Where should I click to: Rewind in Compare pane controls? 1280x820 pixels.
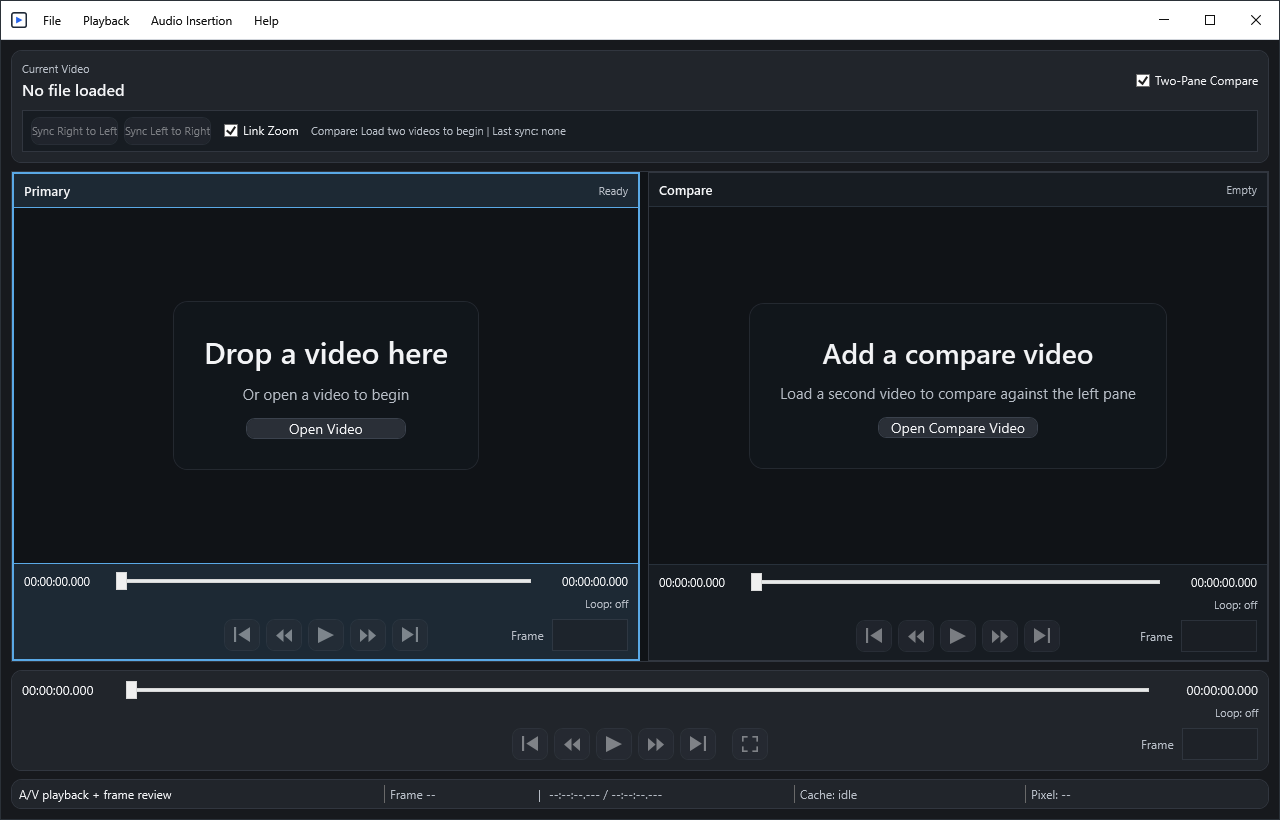(x=916, y=636)
